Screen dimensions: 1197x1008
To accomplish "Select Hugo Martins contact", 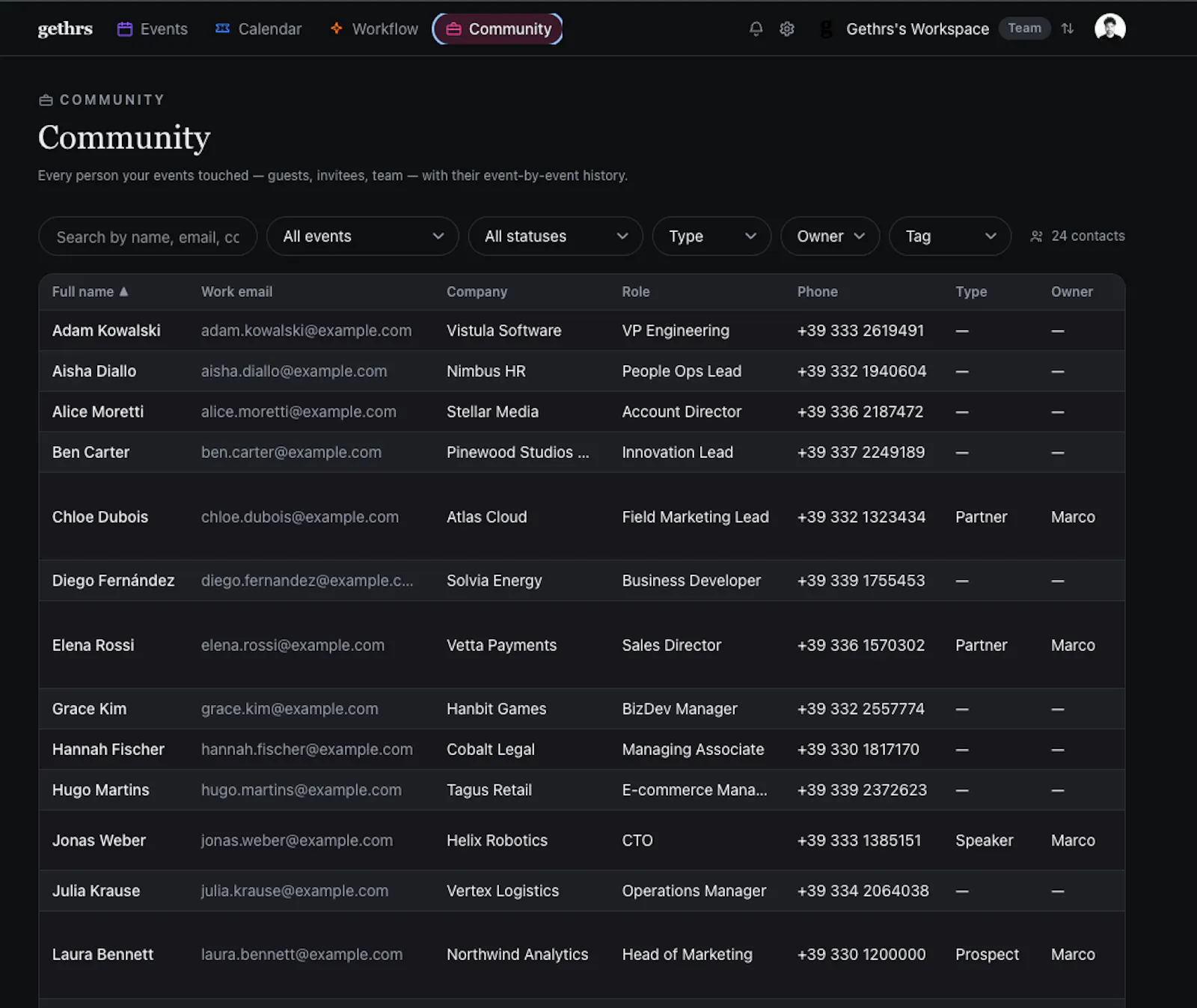I will point(582,789).
